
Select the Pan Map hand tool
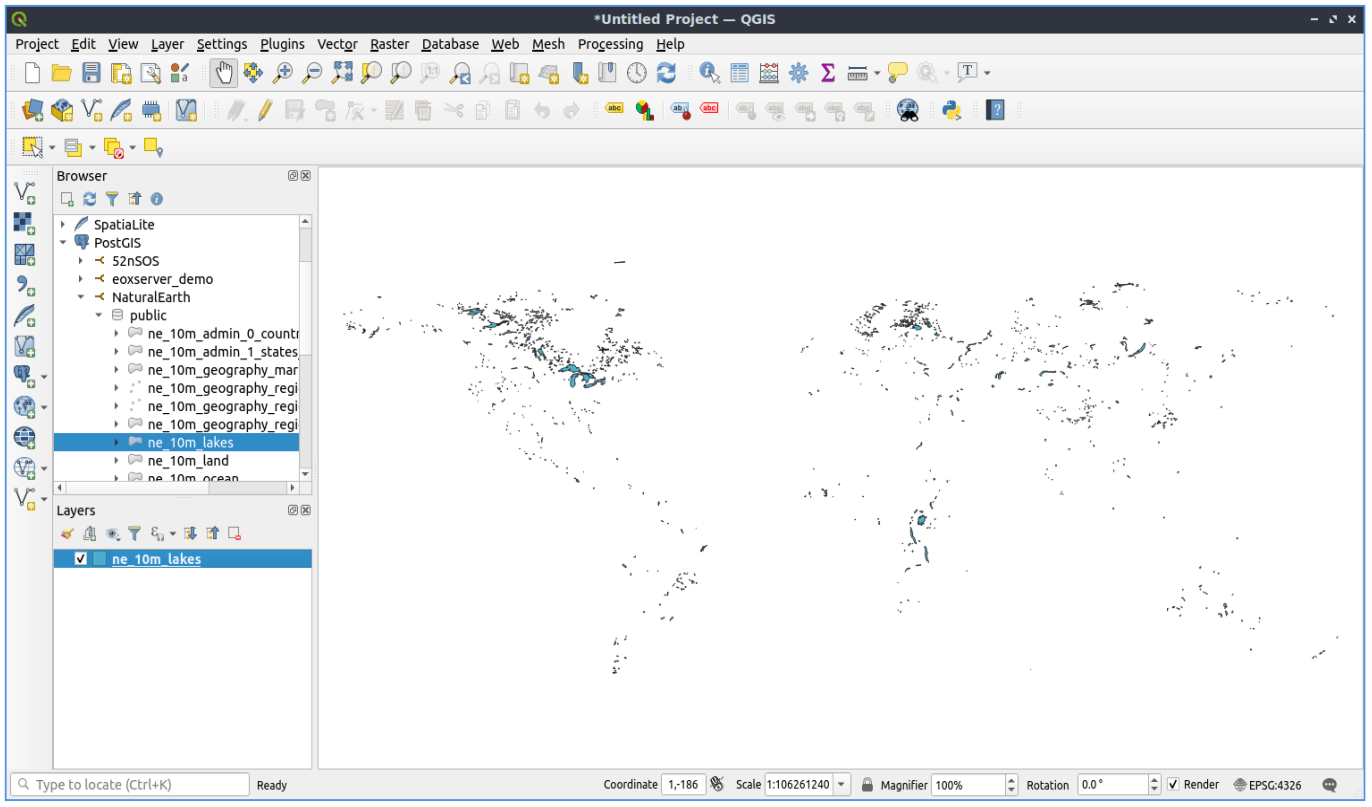pos(224,72)
